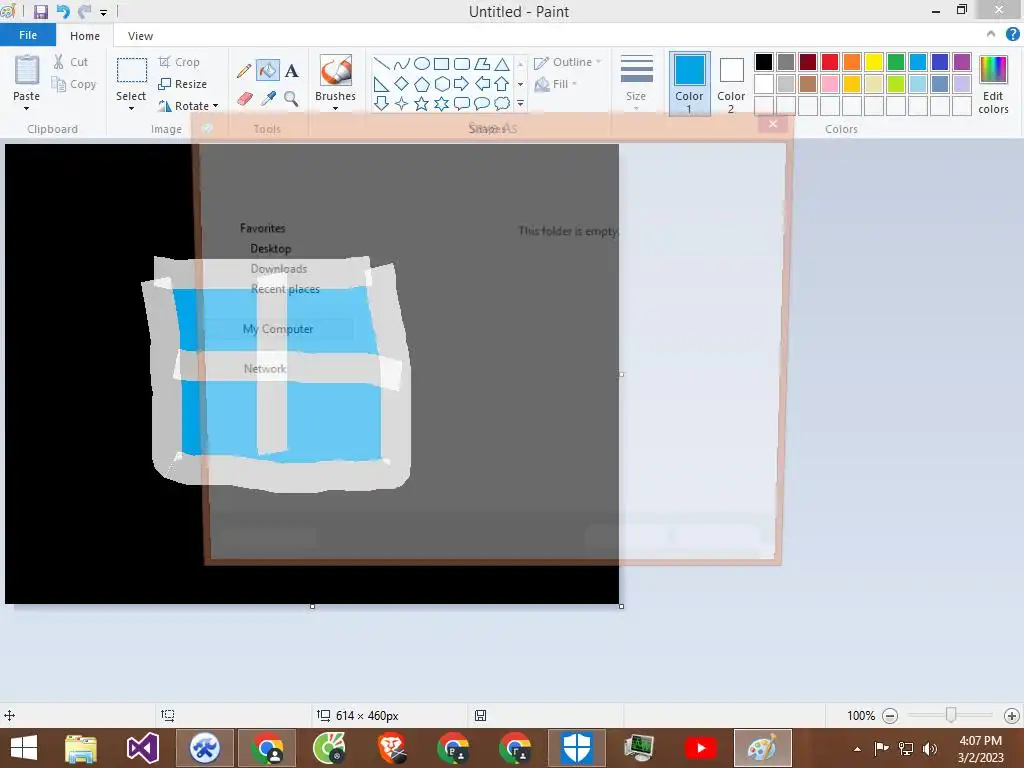This screenshot has height=768, width=1024.
Task: Choose the Five-point star shape
Action: tap(422, 104)
